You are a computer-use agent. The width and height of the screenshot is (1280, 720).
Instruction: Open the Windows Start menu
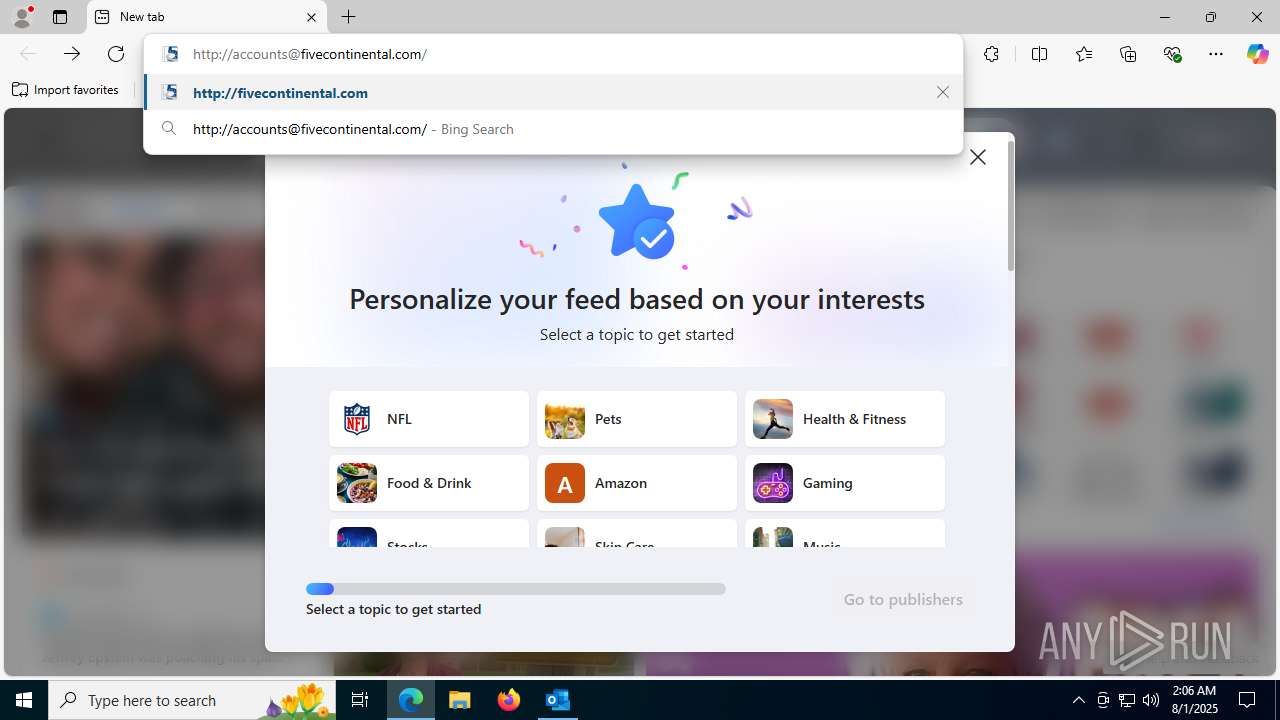click(24, 700)
